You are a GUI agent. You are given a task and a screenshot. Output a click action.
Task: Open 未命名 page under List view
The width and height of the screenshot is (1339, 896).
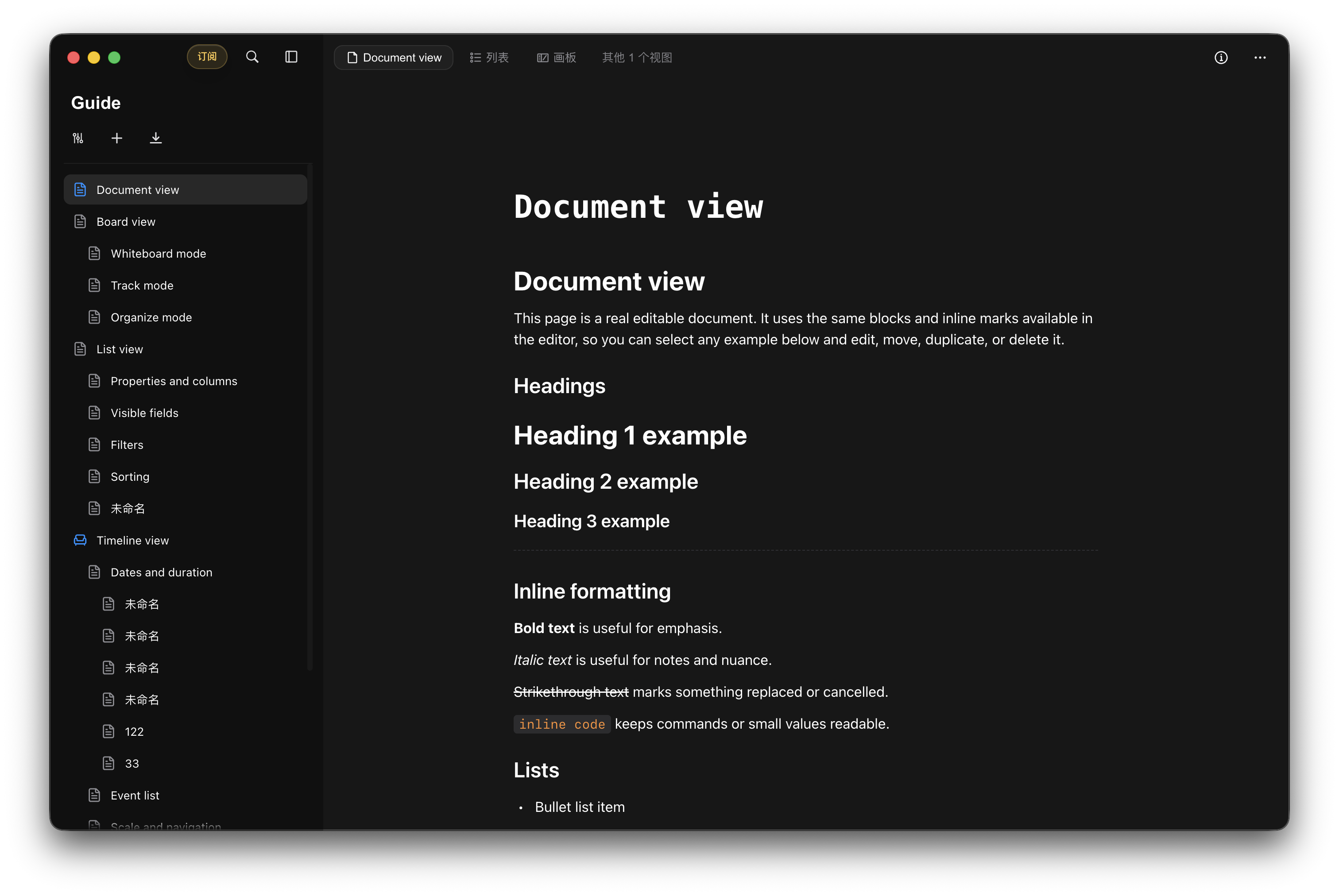click(x=186, y=509)
